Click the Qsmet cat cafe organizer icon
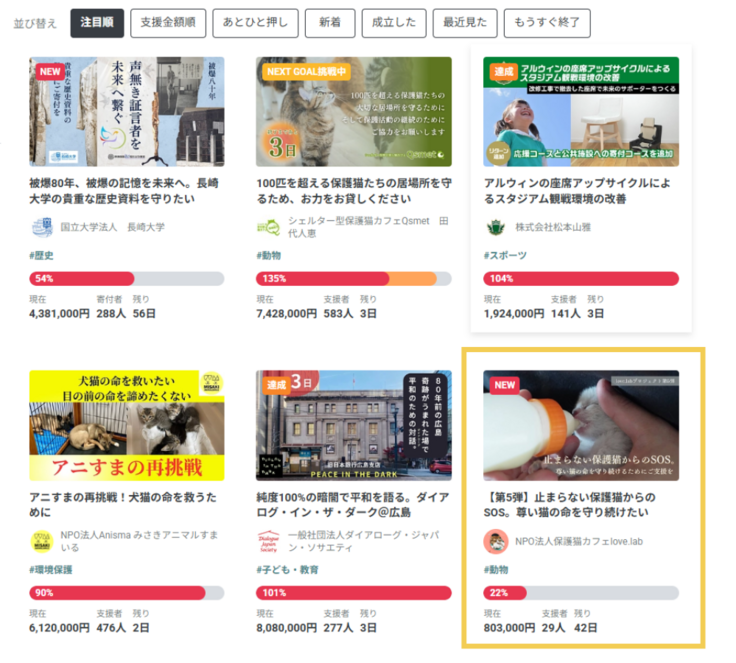736x663 pixels. [x=267, y=227]
